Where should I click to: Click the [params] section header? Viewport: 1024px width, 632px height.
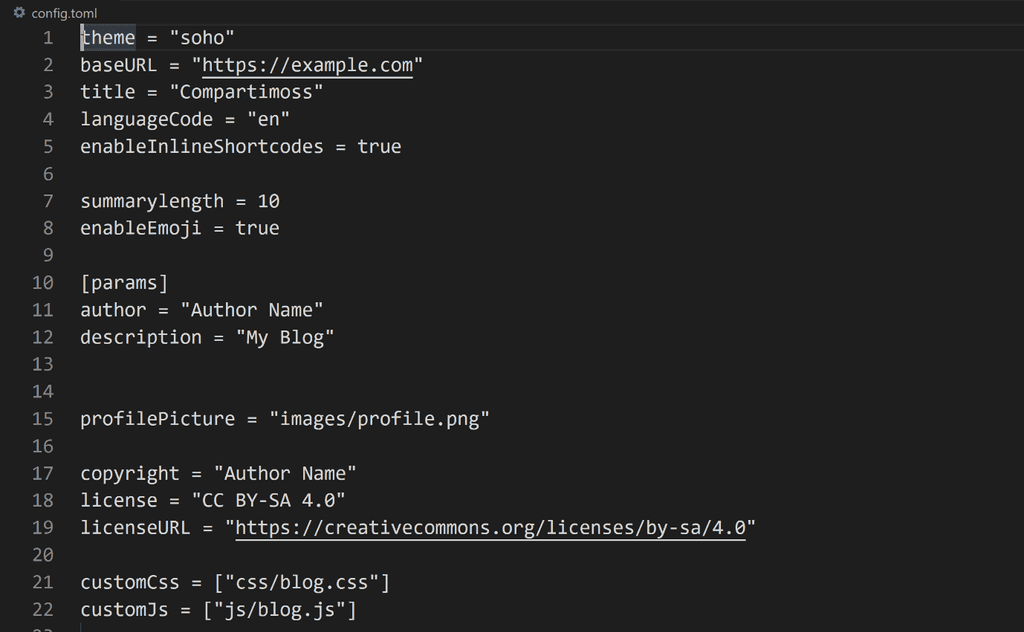click(124, 283)
